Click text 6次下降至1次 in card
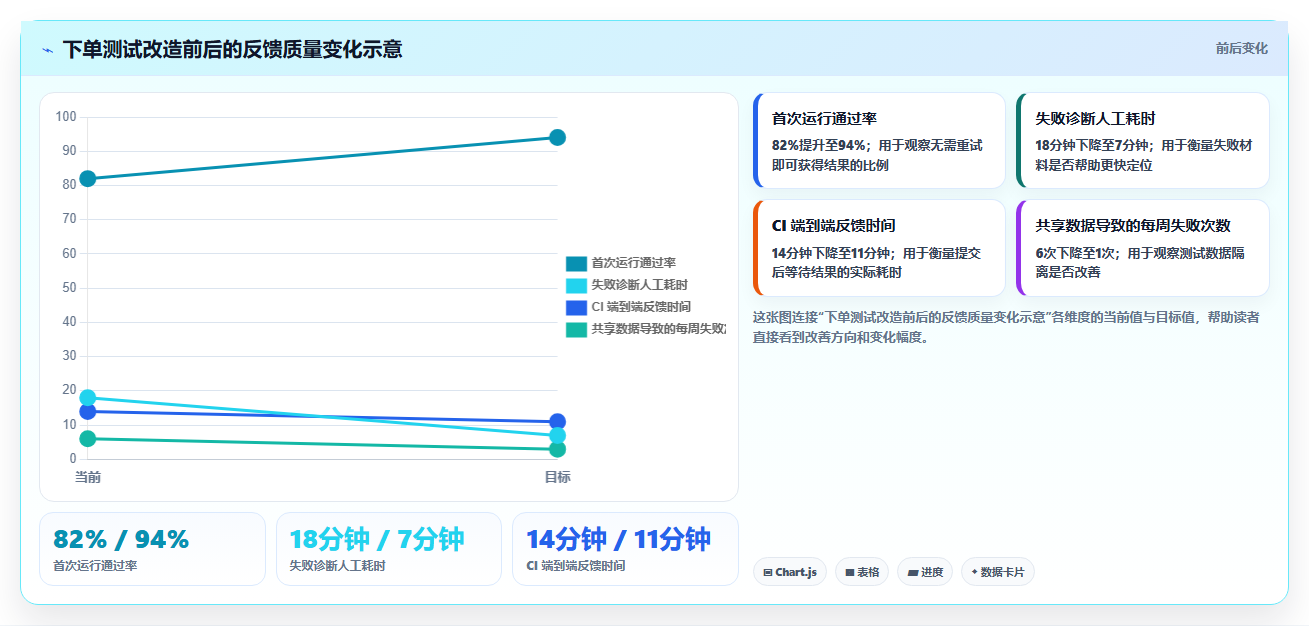 coord(1076,253)
